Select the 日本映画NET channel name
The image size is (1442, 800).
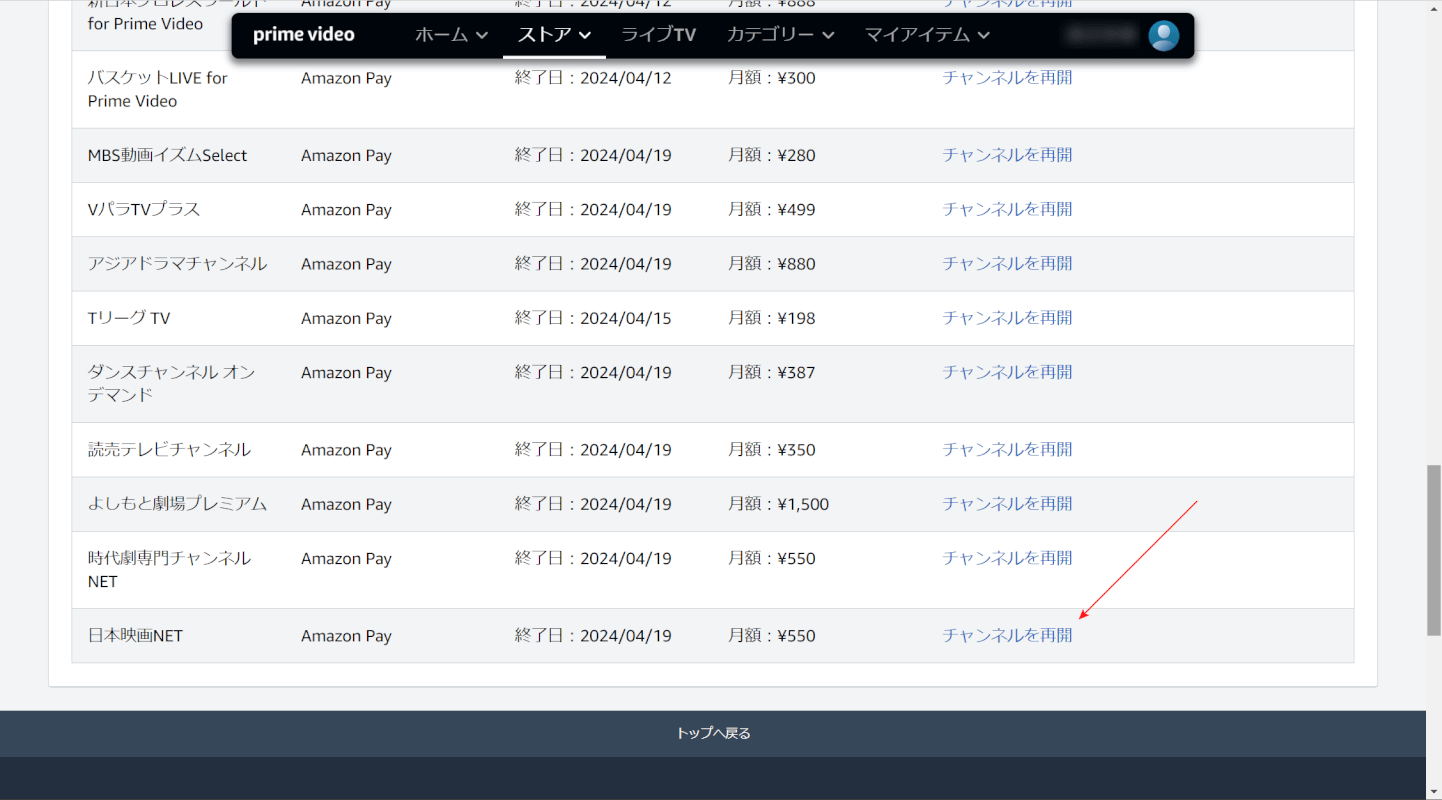tap(136, 636)
